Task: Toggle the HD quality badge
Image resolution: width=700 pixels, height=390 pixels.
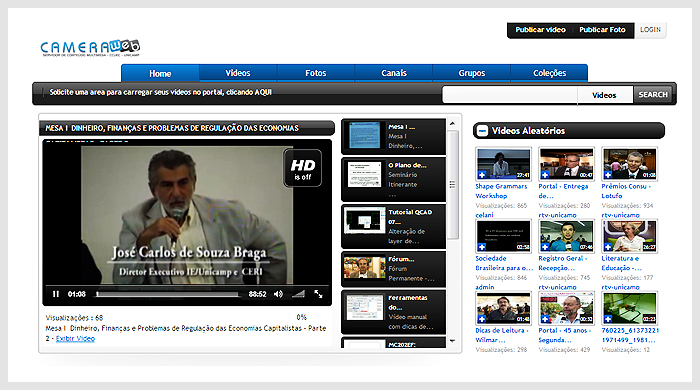Action: point(303,168)
